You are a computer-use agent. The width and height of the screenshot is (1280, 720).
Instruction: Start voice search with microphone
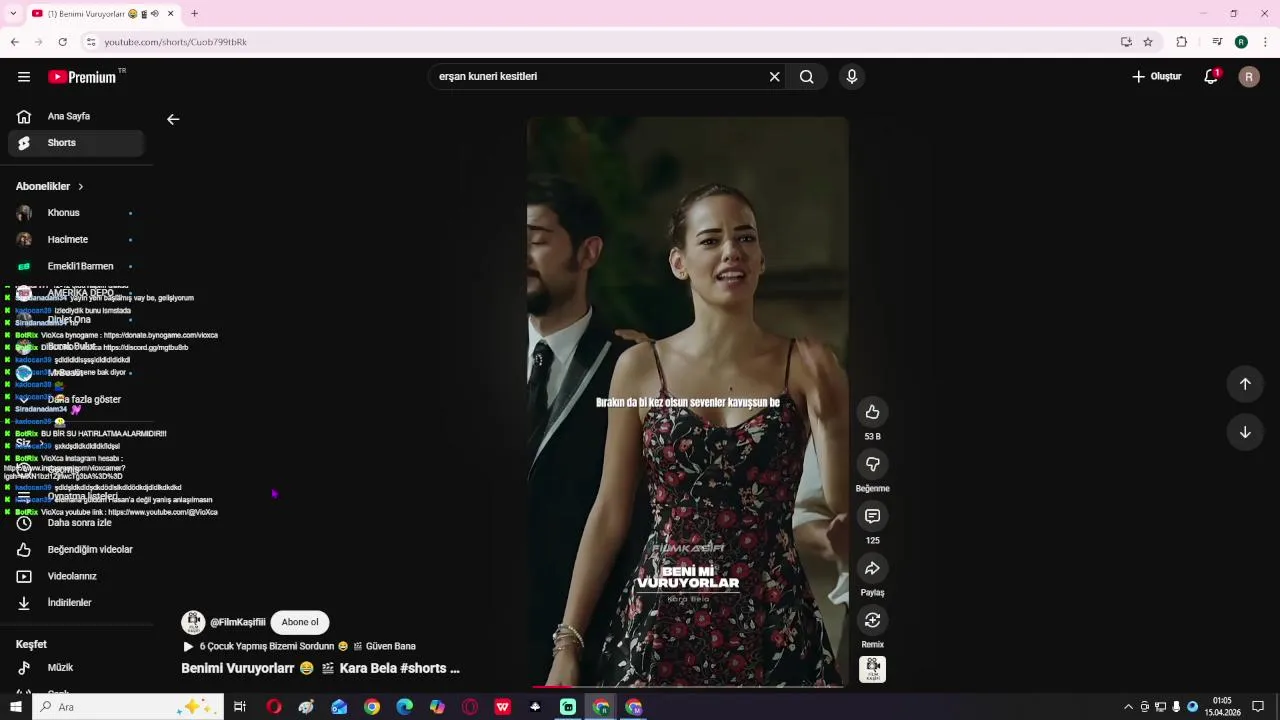[x=851, y=77]
